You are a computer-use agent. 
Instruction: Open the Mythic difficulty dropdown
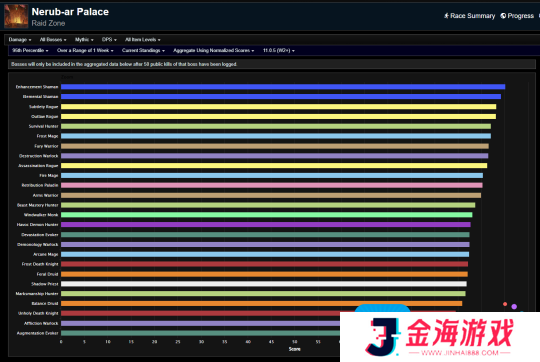tap(84, 40)
